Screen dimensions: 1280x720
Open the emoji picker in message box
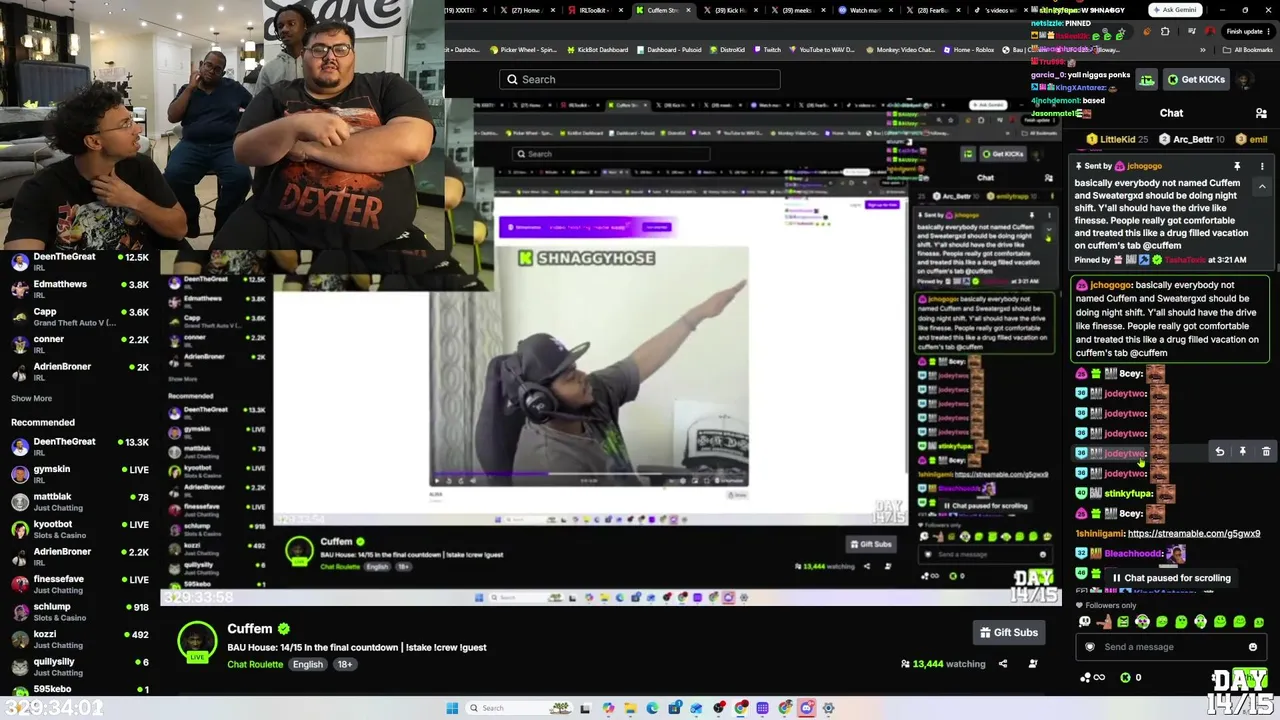1252,647
